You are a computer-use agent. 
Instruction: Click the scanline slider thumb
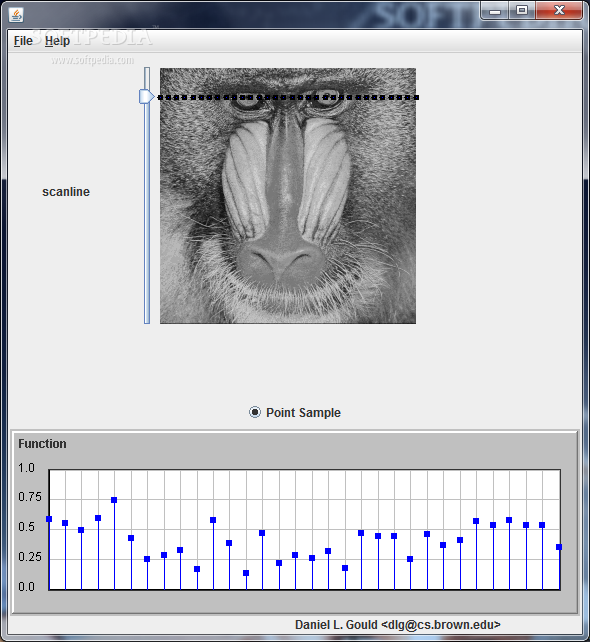click(146, 97)
